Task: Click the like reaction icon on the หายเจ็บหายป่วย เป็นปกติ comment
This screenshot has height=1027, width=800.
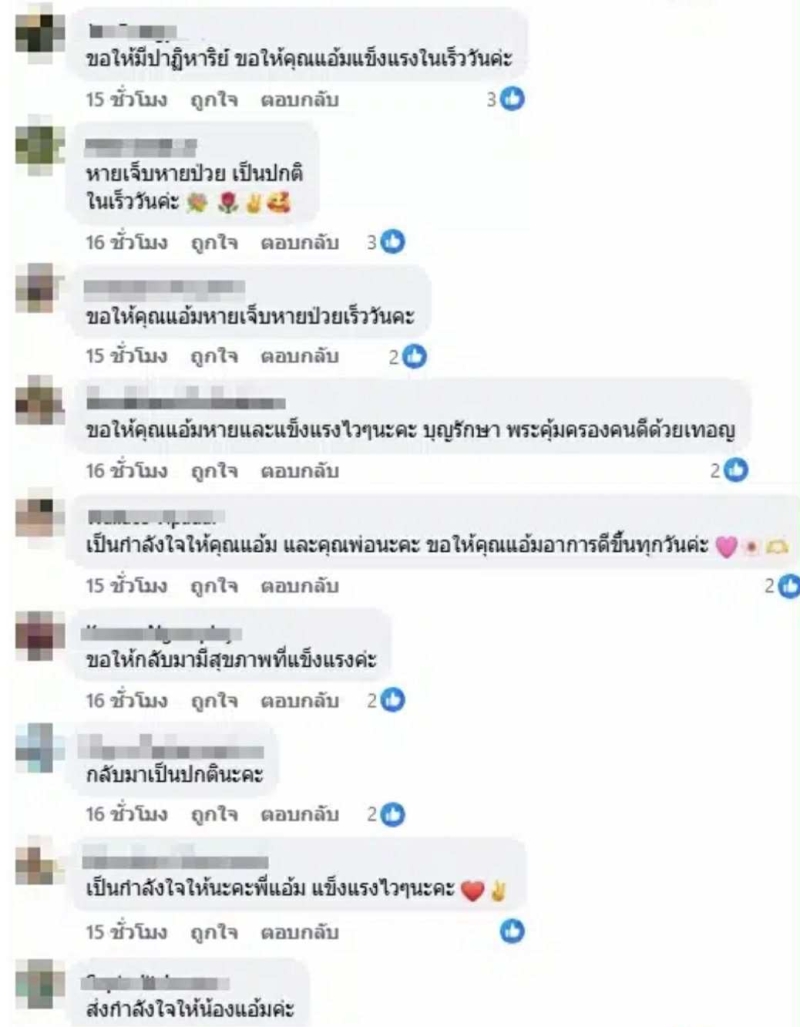Action: 392,242
